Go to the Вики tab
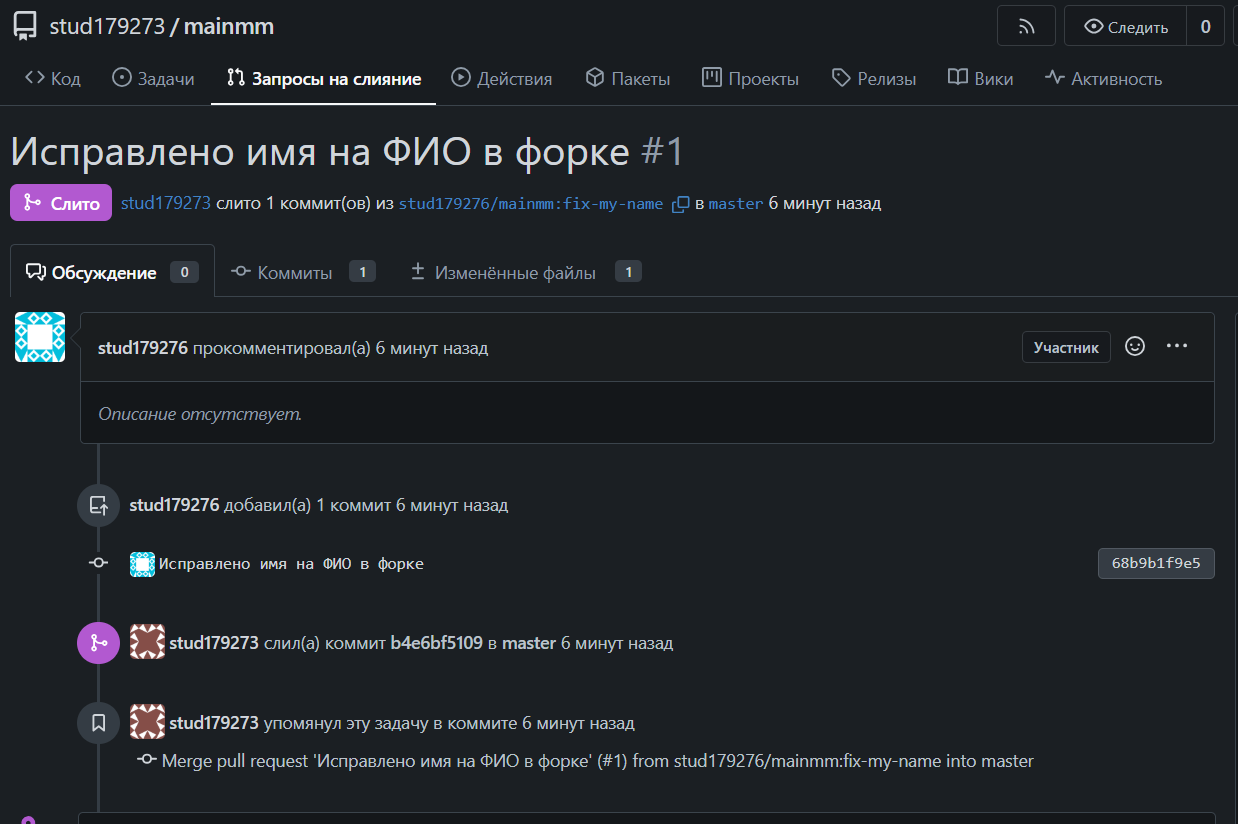Viewport: 1238px width, 824px height. pyautogui.click(x=980, y=79)
